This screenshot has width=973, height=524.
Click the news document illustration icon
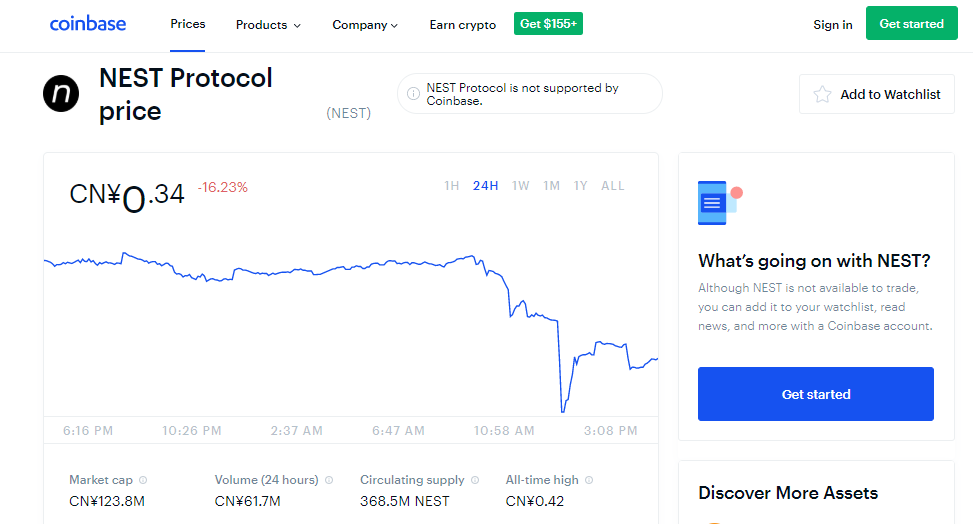pyautogui.click(x=720, y=202)
